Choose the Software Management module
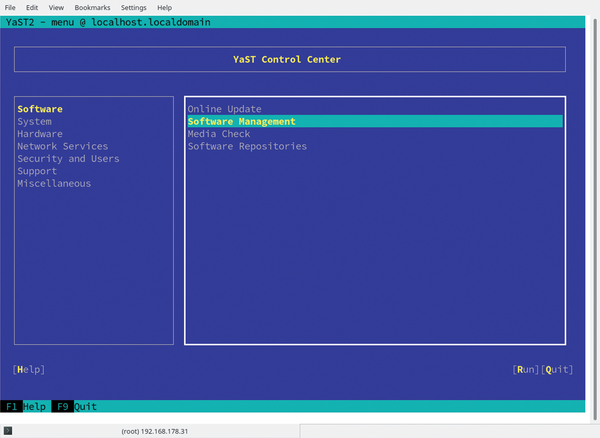600x438 pixels. click(375, 121)
